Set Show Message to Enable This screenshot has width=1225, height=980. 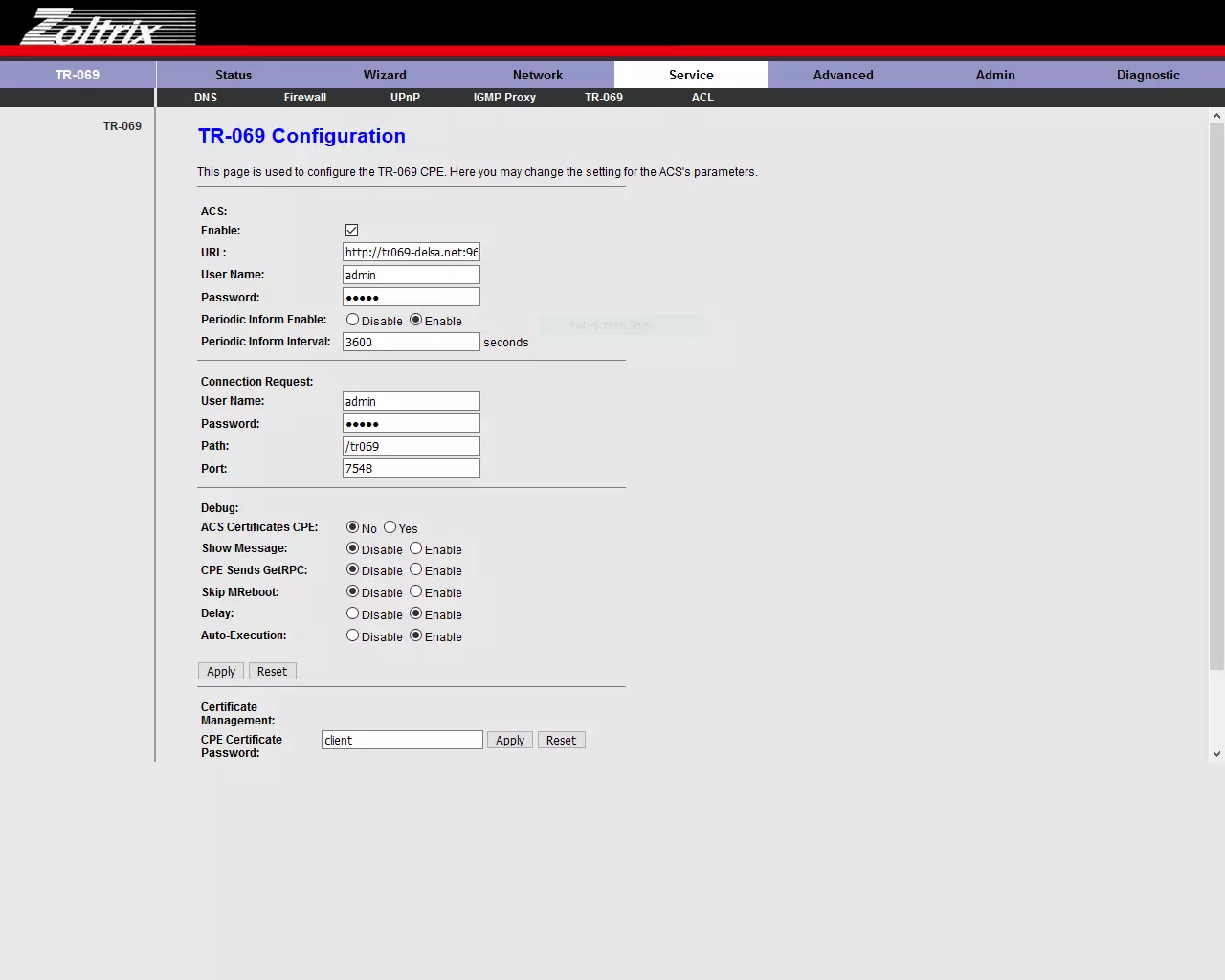coord(415,548)
